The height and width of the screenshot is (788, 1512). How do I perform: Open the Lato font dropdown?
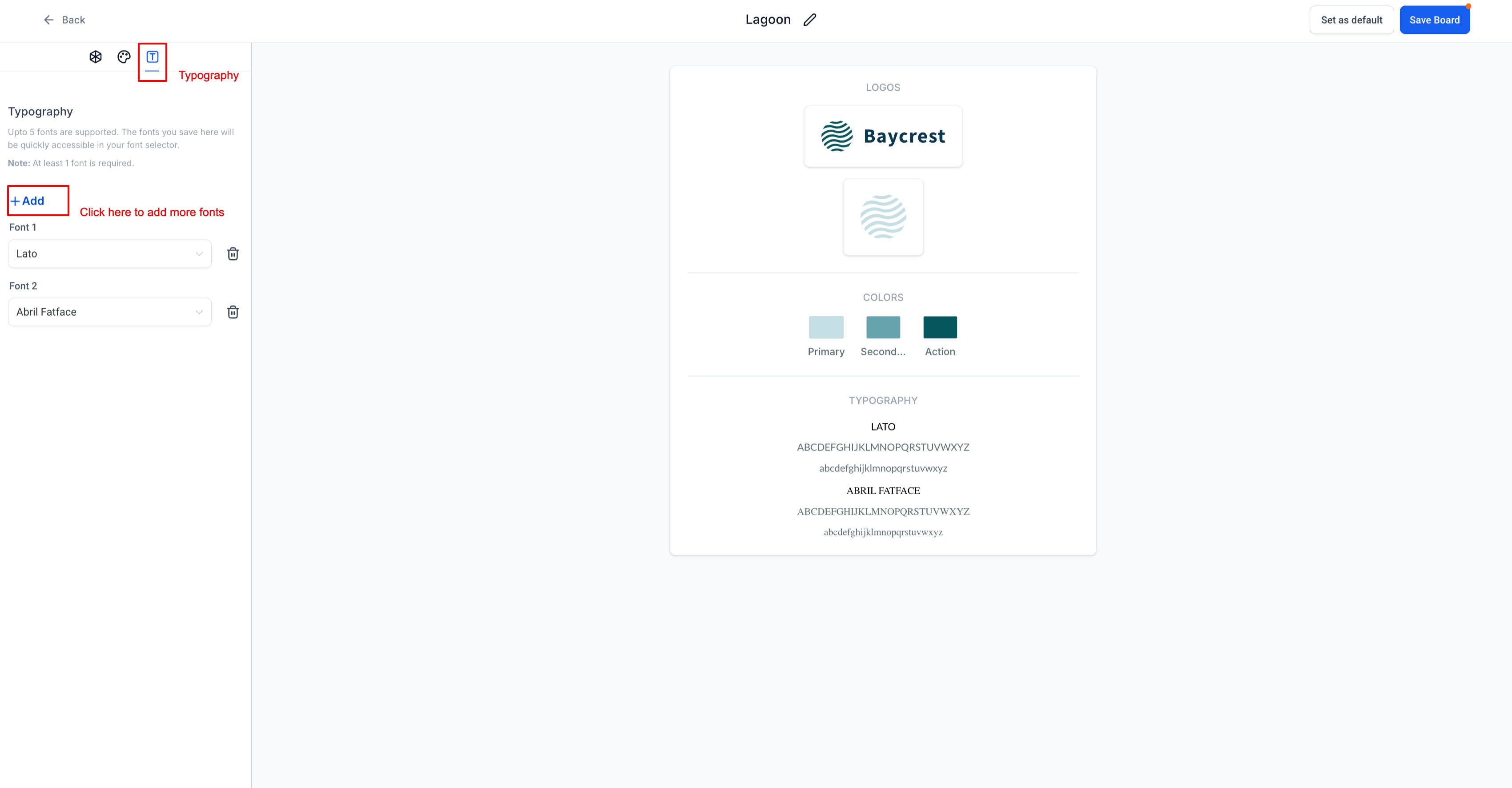click(x=109, y=254)
